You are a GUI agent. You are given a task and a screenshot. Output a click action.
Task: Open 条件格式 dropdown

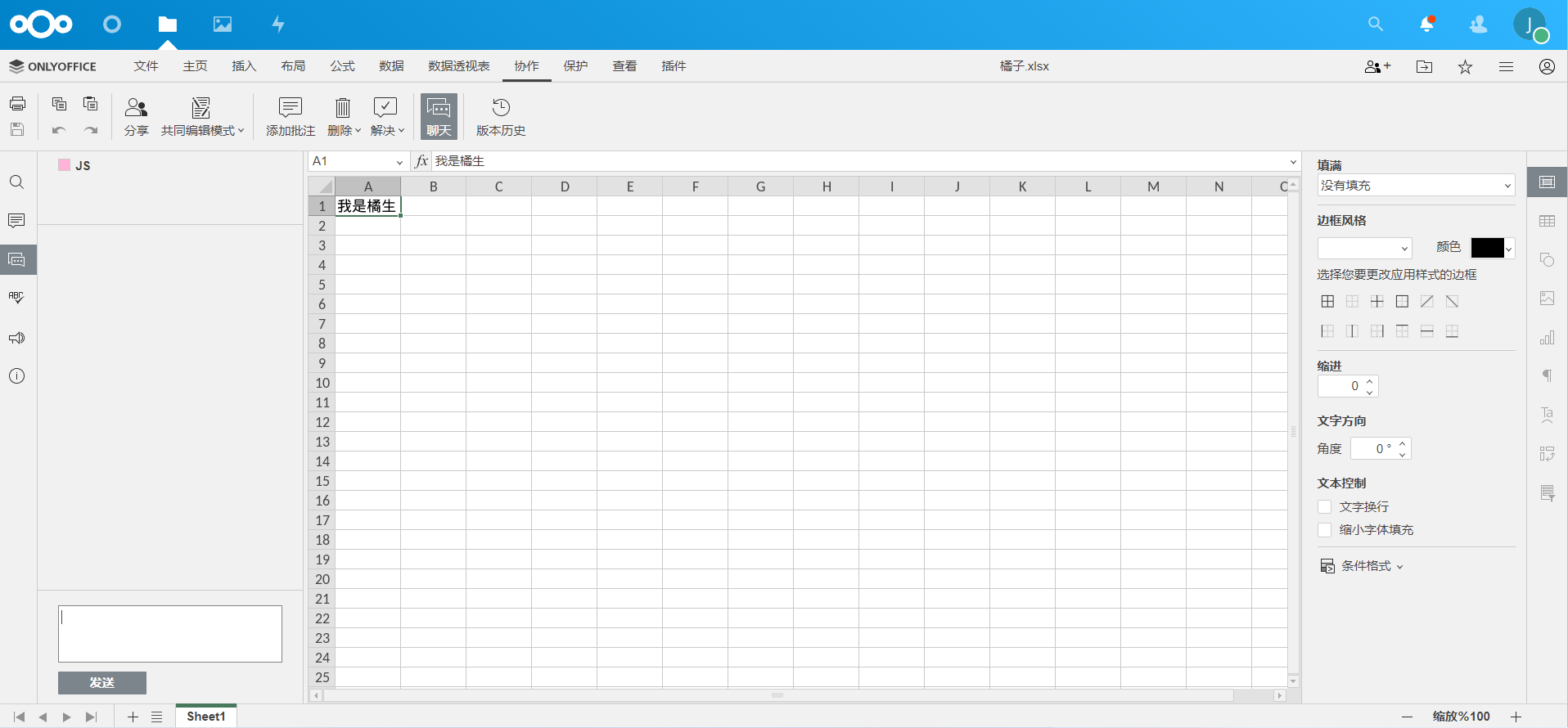click(1363, 566)
